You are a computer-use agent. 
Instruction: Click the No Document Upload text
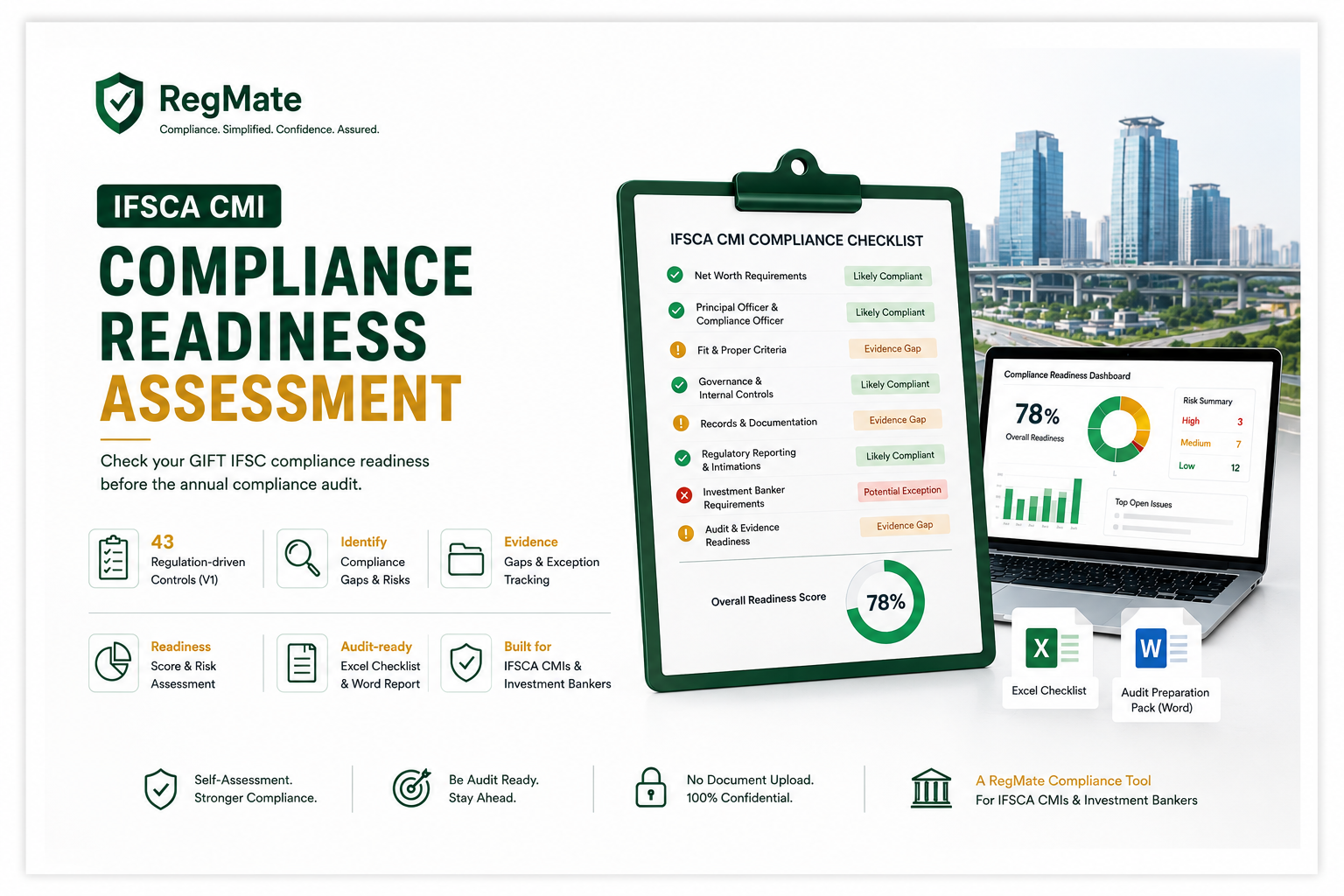[x=750, y=780]
